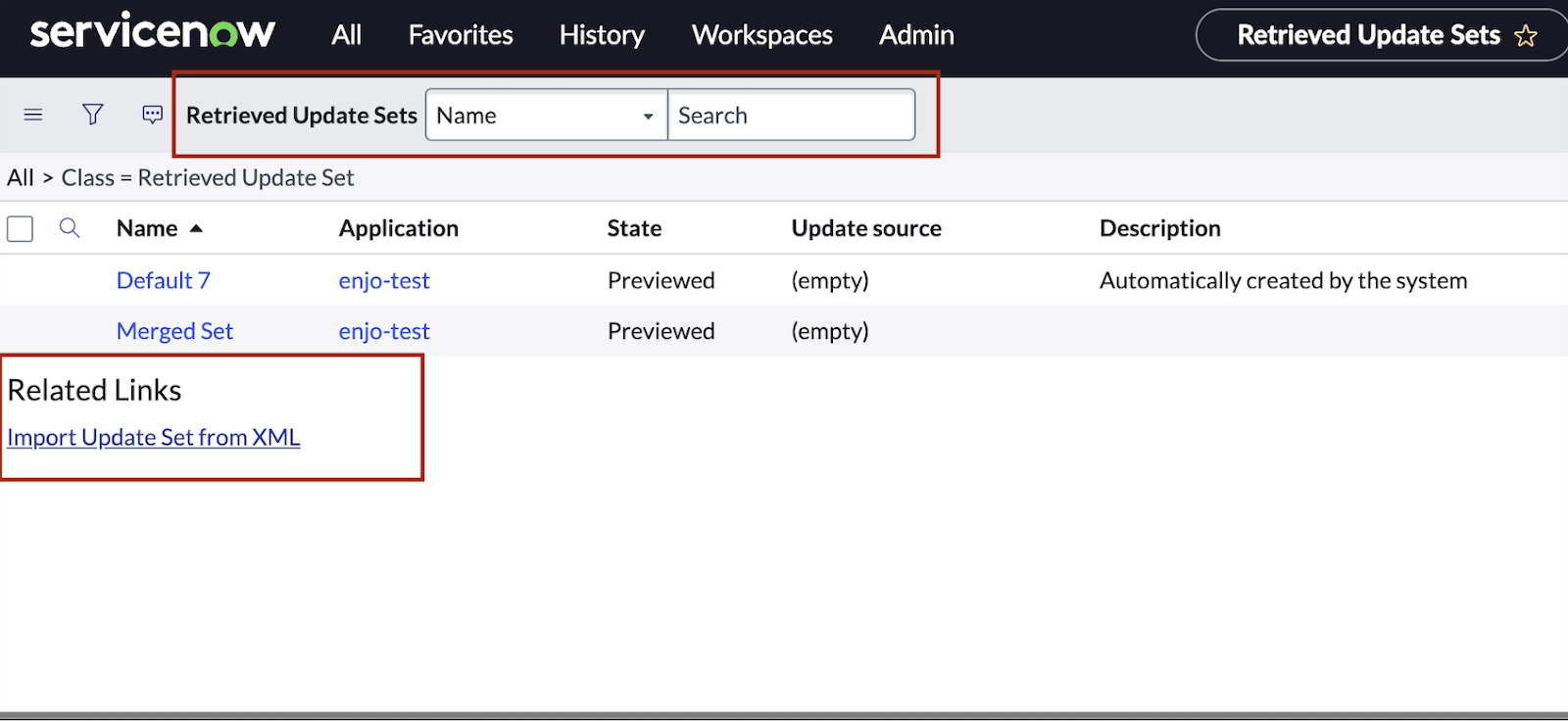Sort by the Application column header

399,229
